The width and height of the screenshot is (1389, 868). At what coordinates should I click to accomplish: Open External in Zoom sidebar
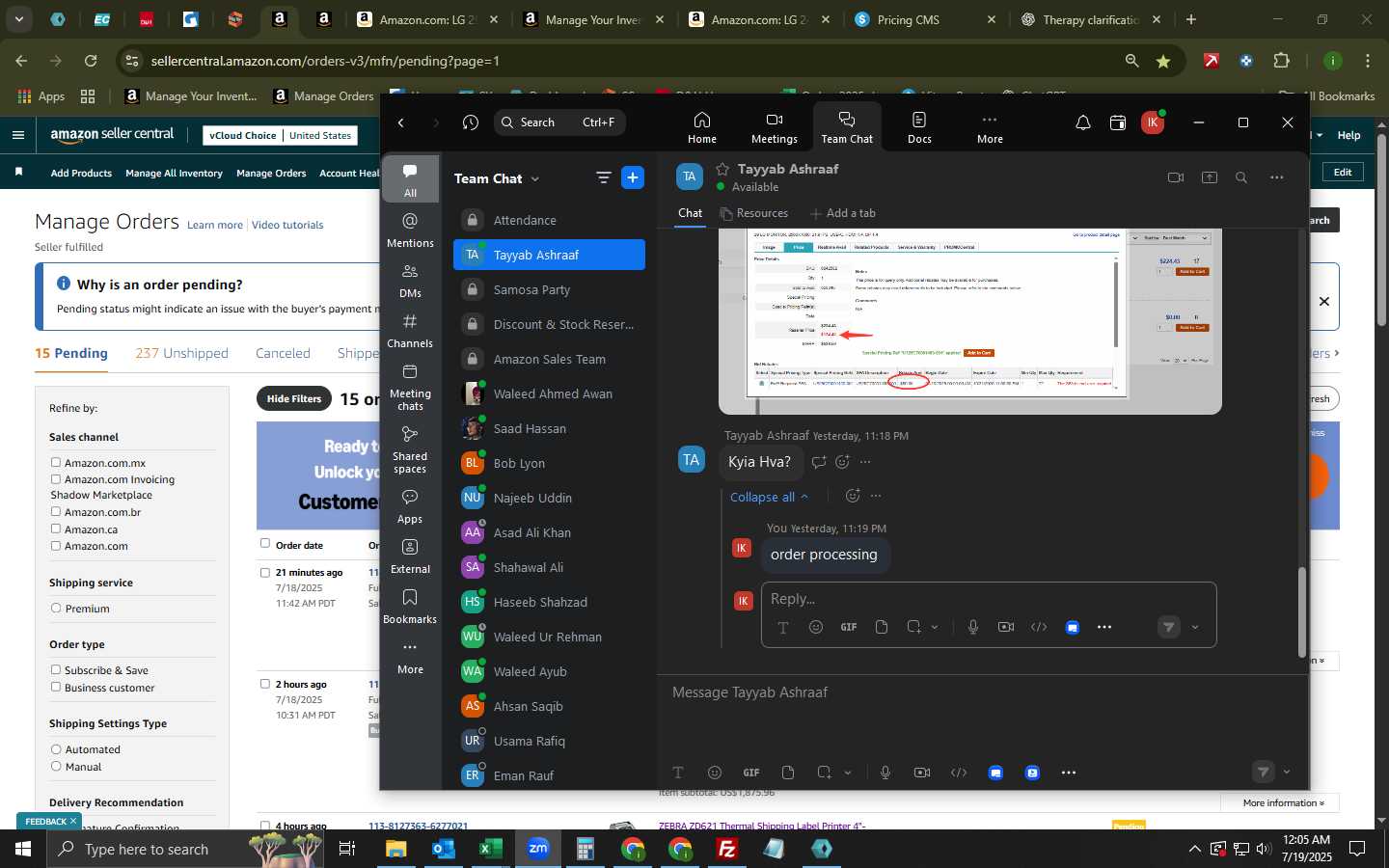click(x=410, y=556)
